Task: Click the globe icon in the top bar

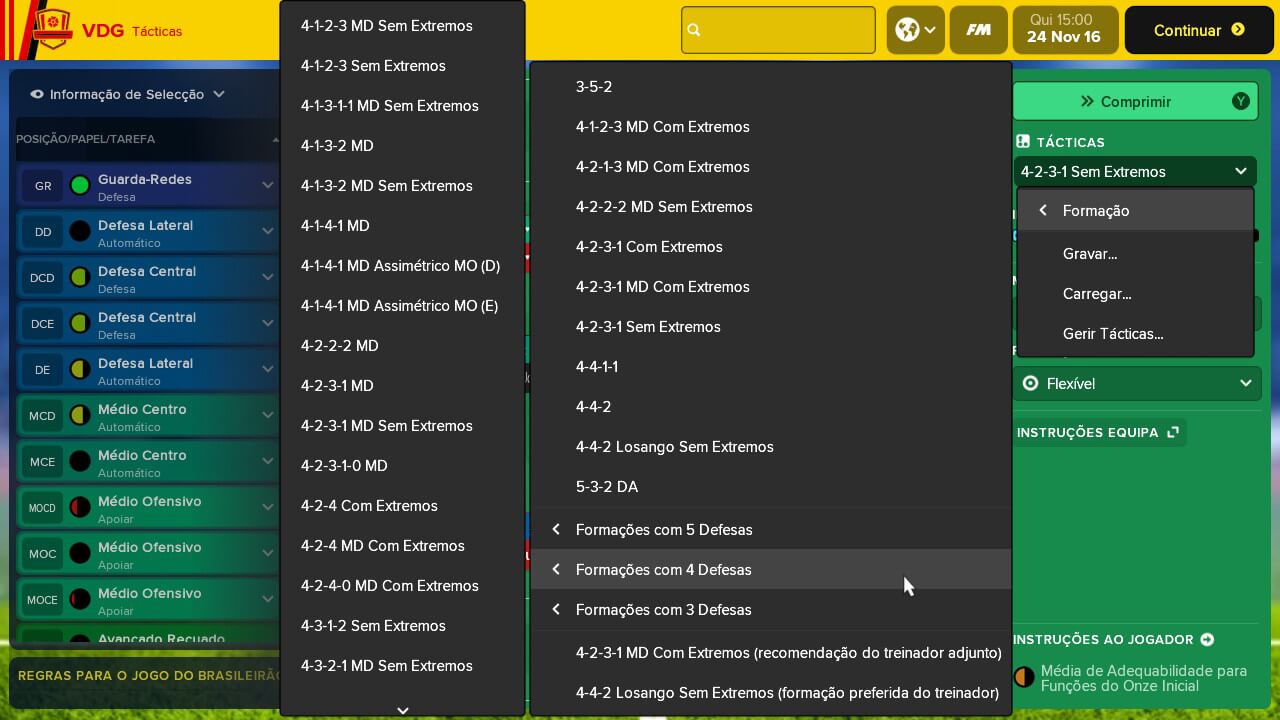Action: [x=908, y=29]
